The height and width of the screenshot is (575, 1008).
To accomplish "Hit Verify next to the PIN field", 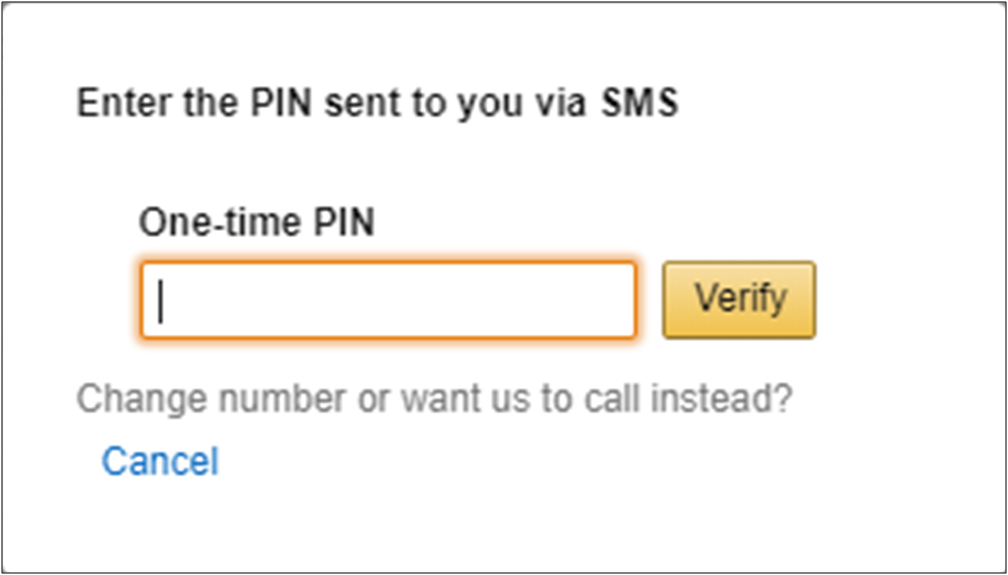I will (739, 299).
